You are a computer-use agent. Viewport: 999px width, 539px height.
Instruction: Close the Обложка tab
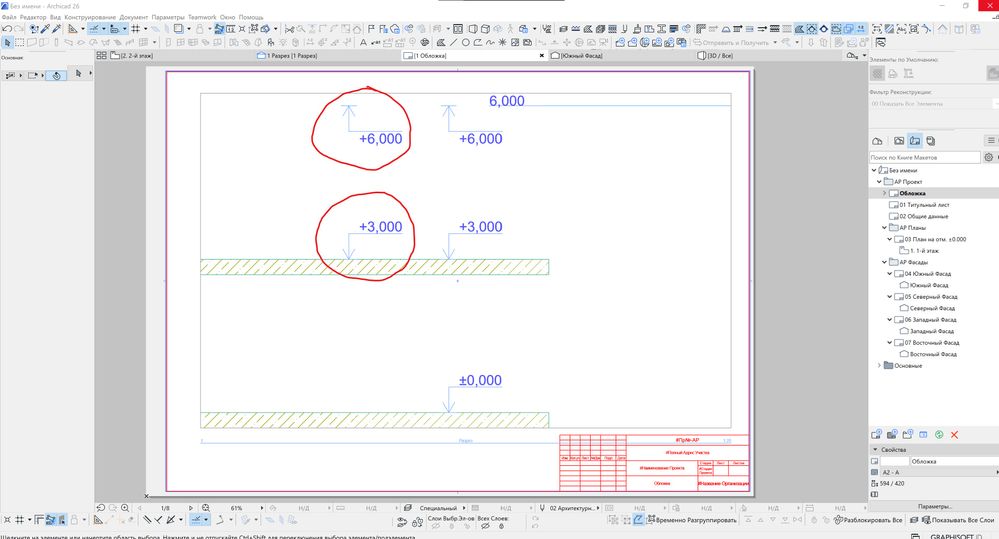pyautogui.click(x=542, y=55)
